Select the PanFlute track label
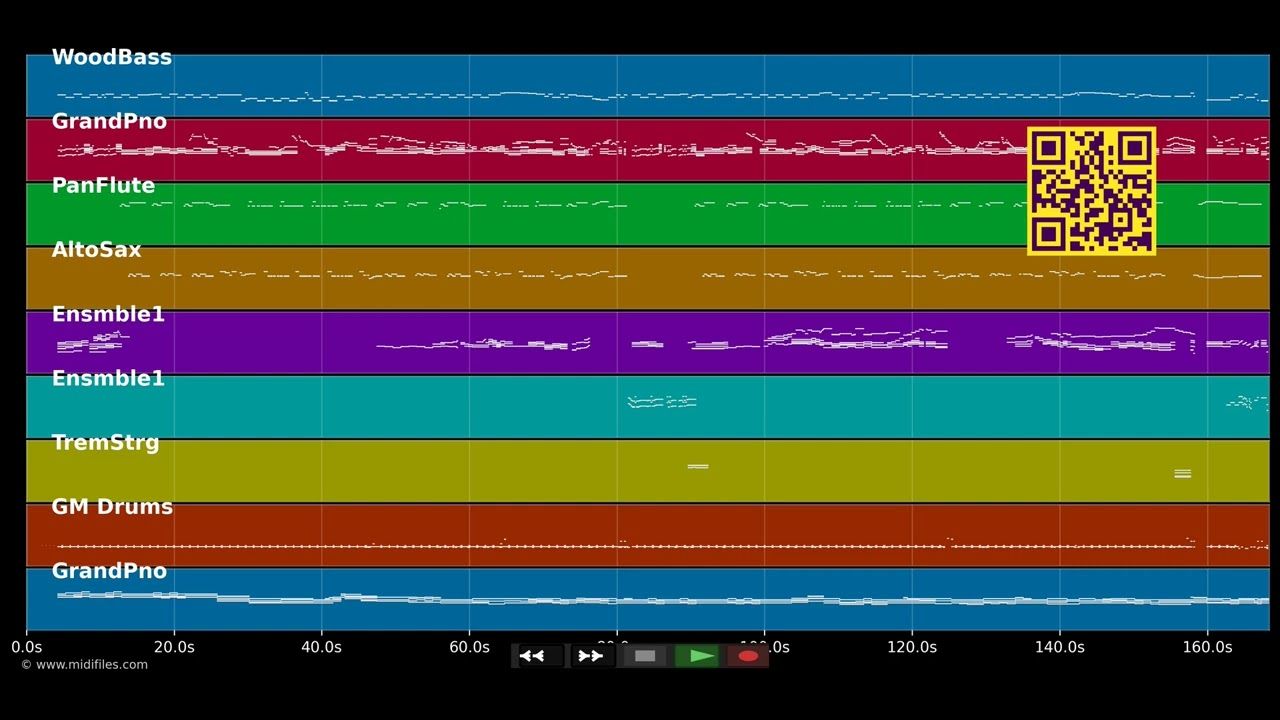The height and width of the screenshot is (720, 1280). (x=103, y=186)
